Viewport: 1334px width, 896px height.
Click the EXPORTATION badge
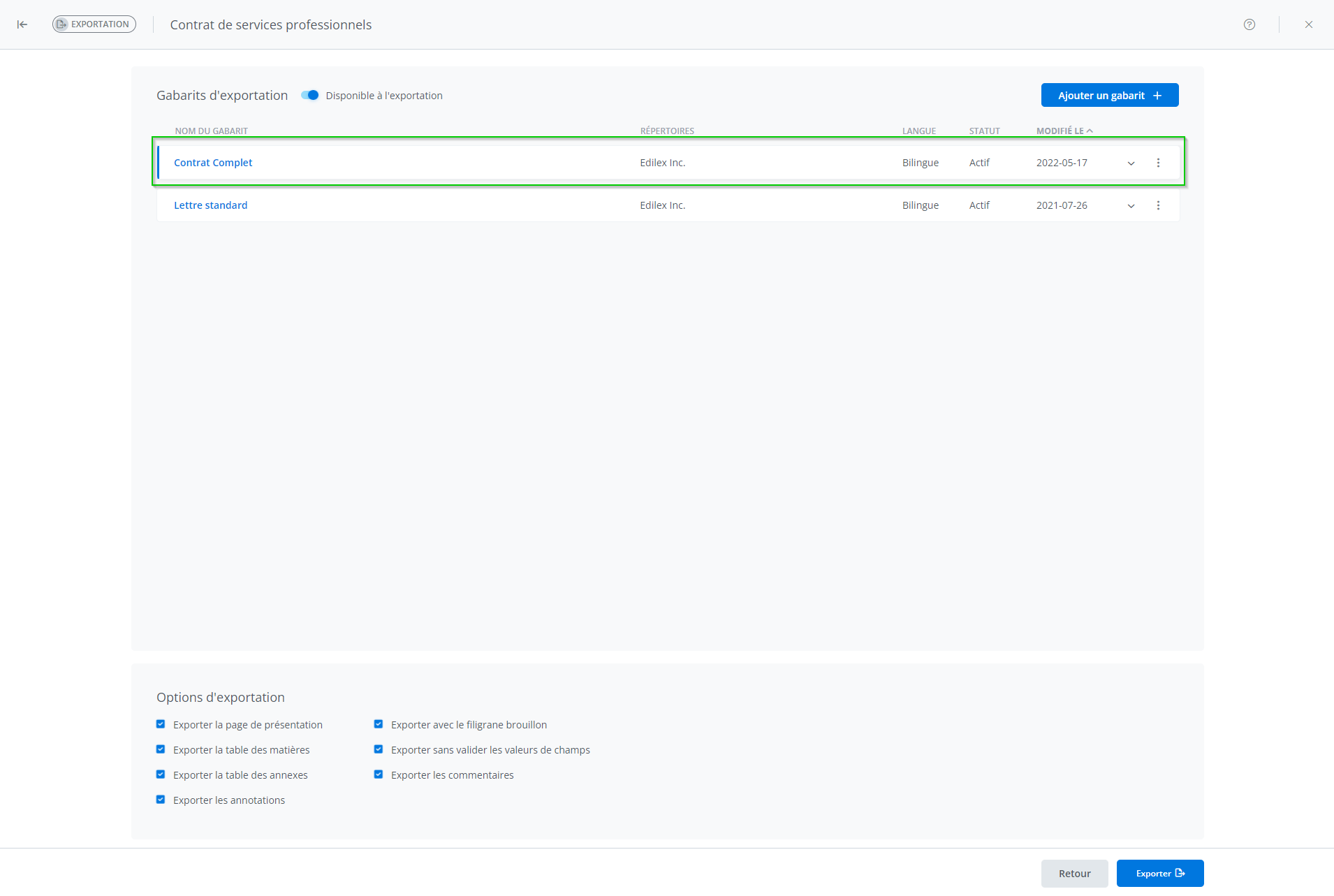(x=94, y=24)
